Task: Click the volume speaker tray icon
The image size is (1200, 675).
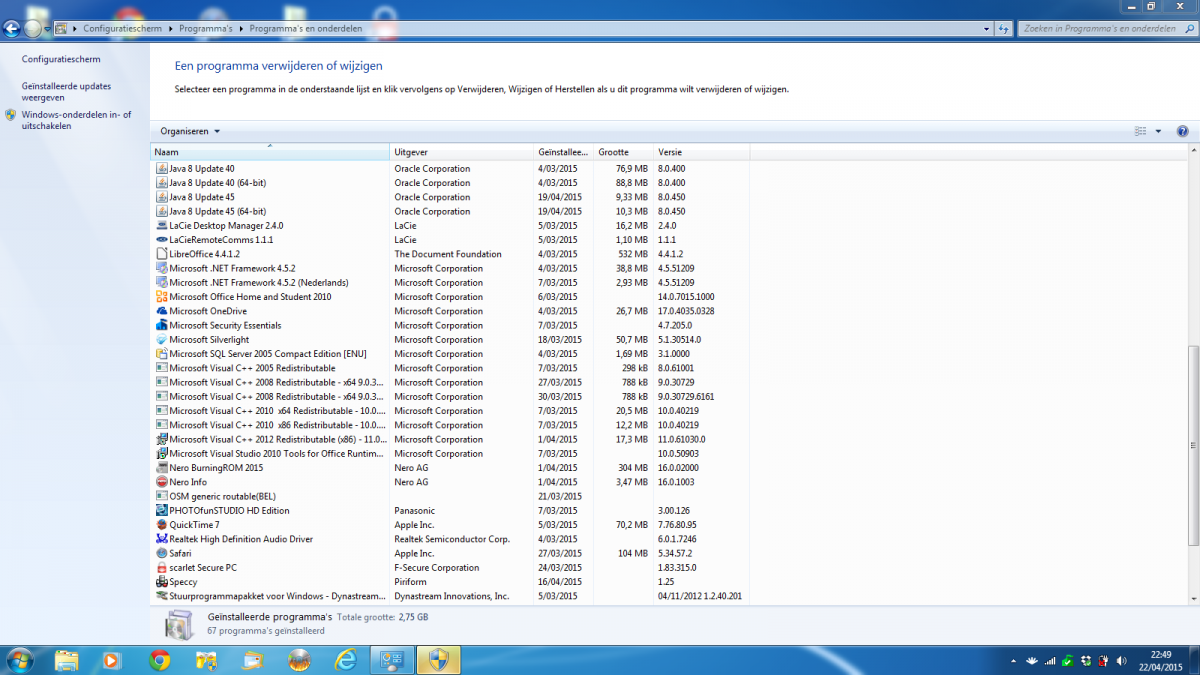Action: (x=1121, y=660)
